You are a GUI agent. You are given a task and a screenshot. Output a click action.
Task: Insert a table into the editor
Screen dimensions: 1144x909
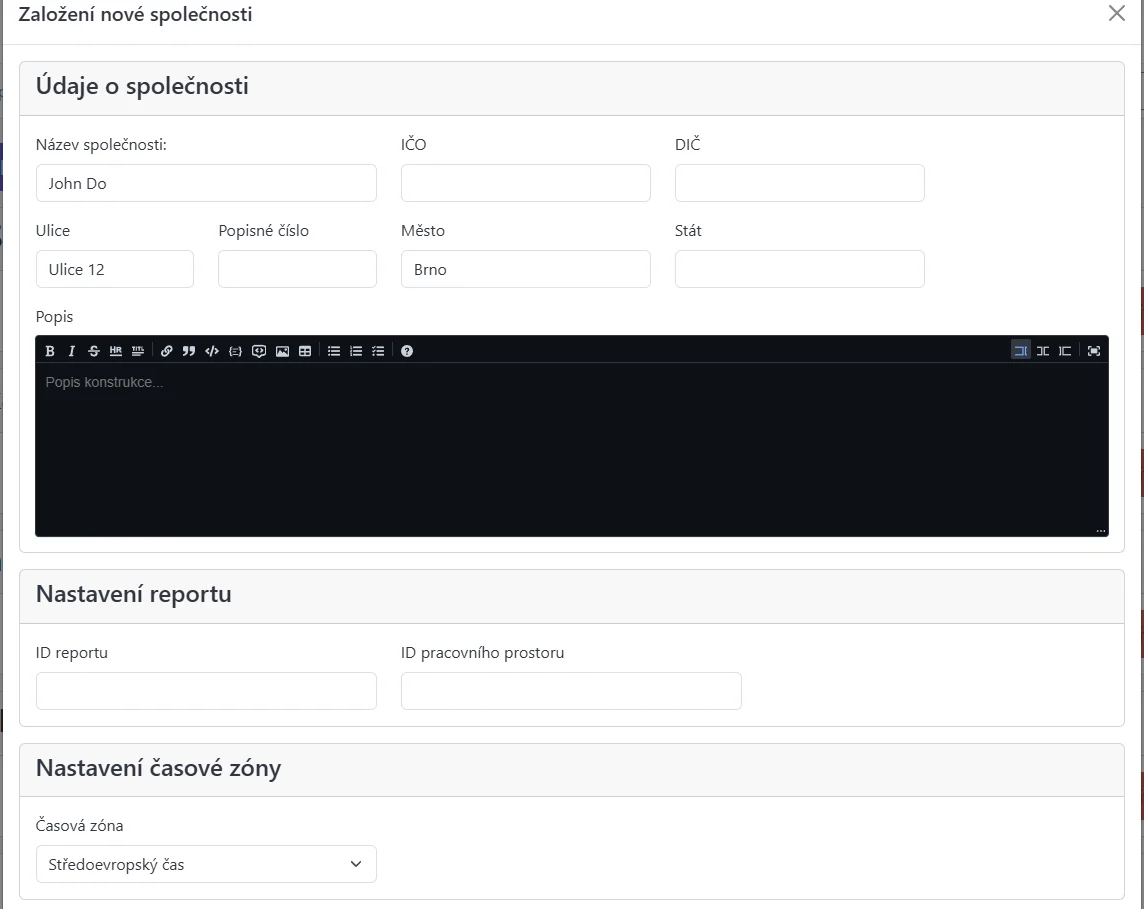pos(305,351)
